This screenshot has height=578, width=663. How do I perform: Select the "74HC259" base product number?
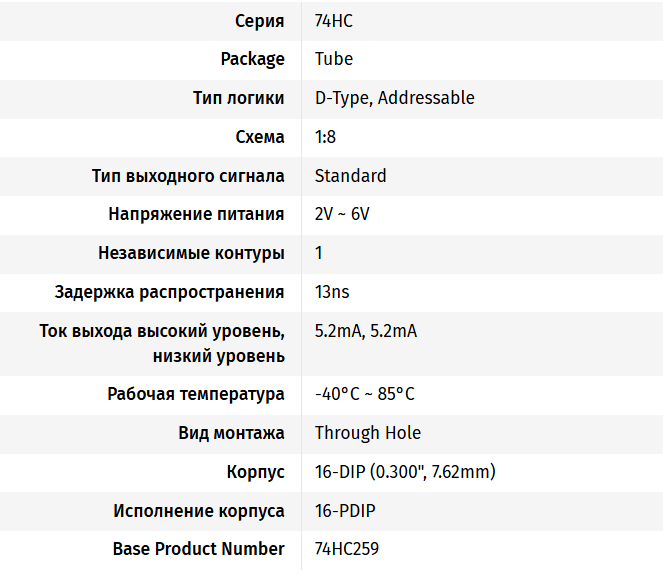[x=346, y=549]
